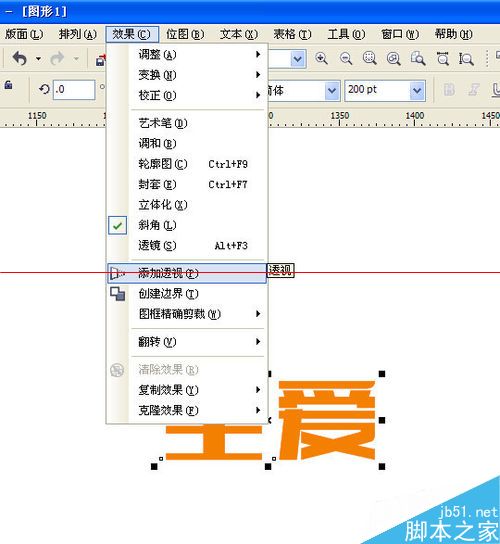500x544 pixels.
Task: Open the undo history dropdown arrow
Action: click(38, 59)
